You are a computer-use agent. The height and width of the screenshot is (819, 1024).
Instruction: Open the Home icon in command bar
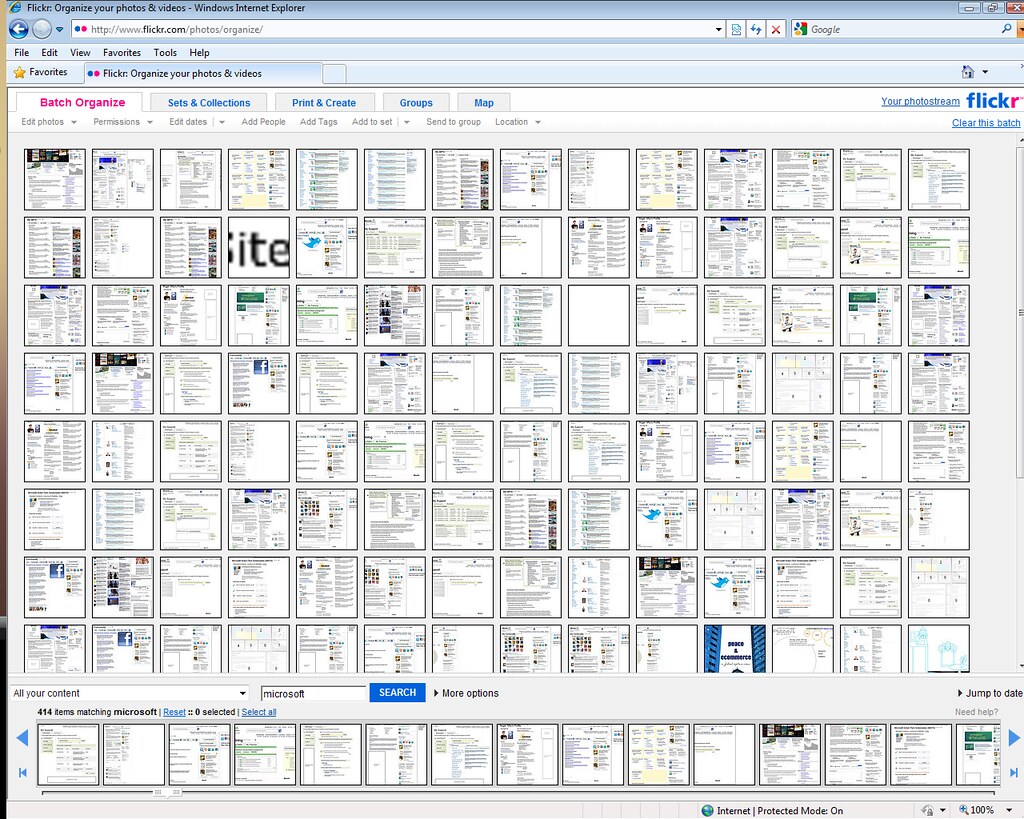pyautogui.click(x=968, y=72)
